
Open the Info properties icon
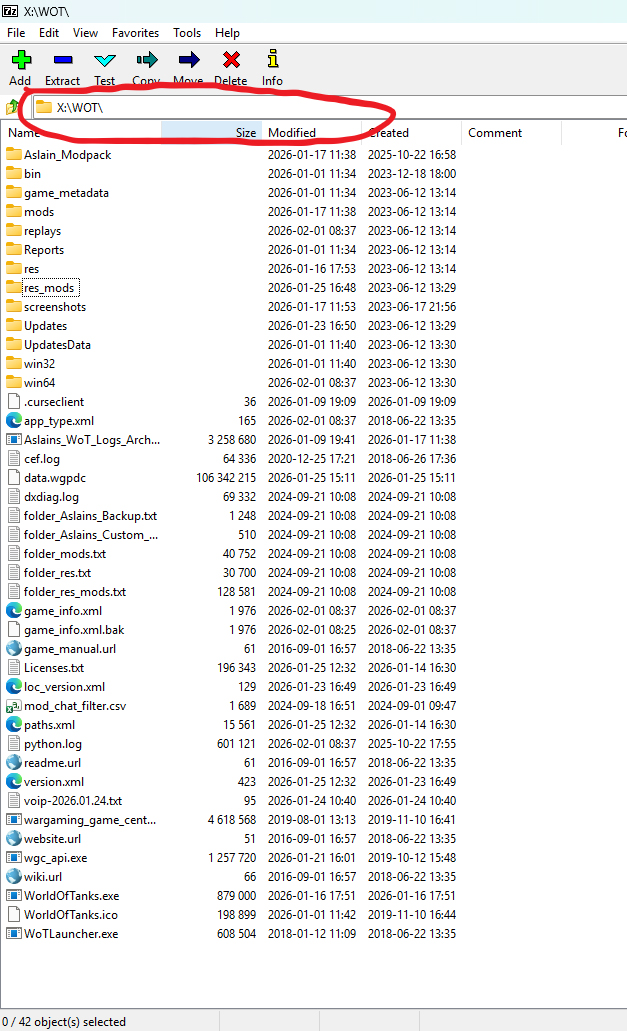click(272, 61)
